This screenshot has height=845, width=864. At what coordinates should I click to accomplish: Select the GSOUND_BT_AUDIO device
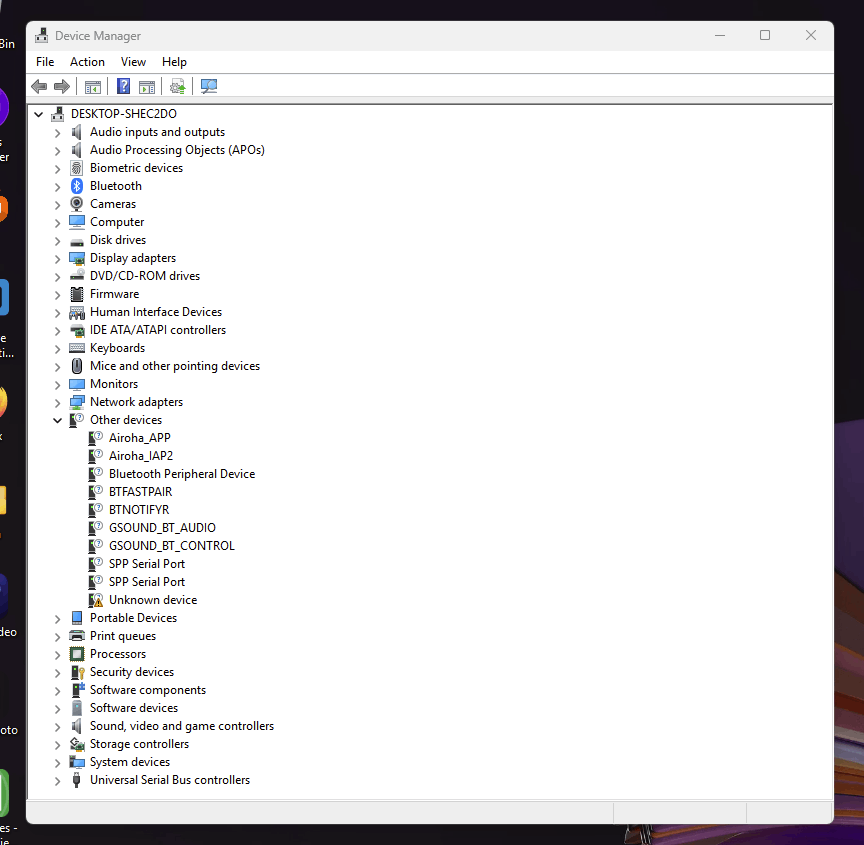click(x=163, y=527)
